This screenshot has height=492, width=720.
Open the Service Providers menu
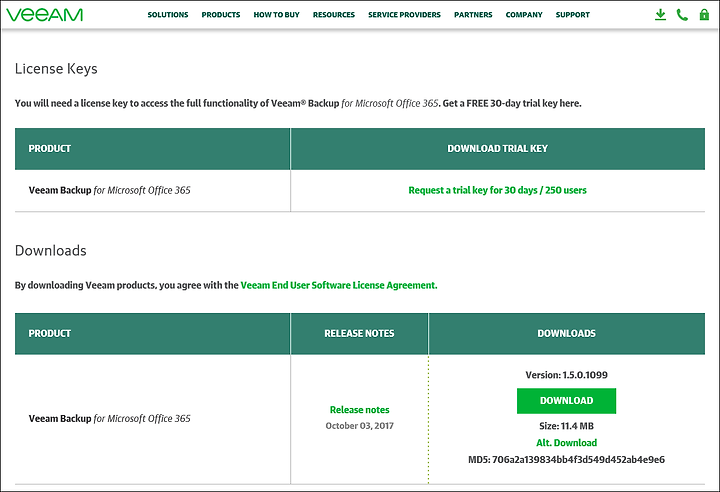(404, 15)
